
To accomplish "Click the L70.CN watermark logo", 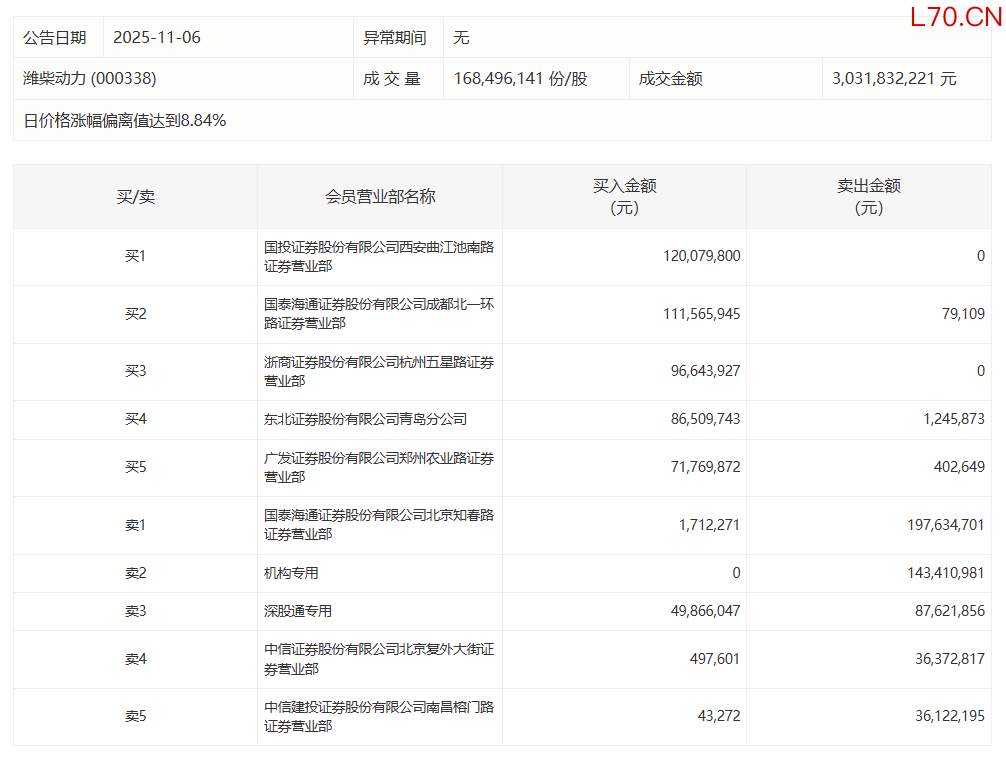I will (955, 17).
